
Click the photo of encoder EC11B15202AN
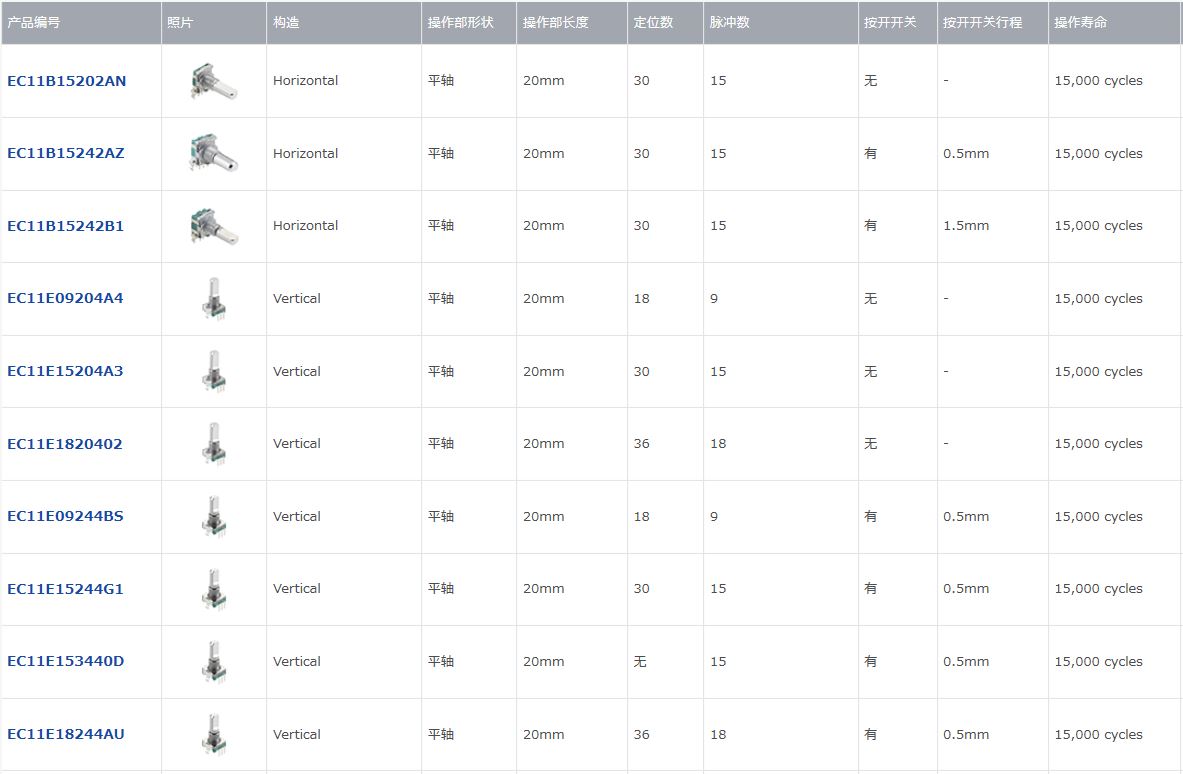[214, 81]
